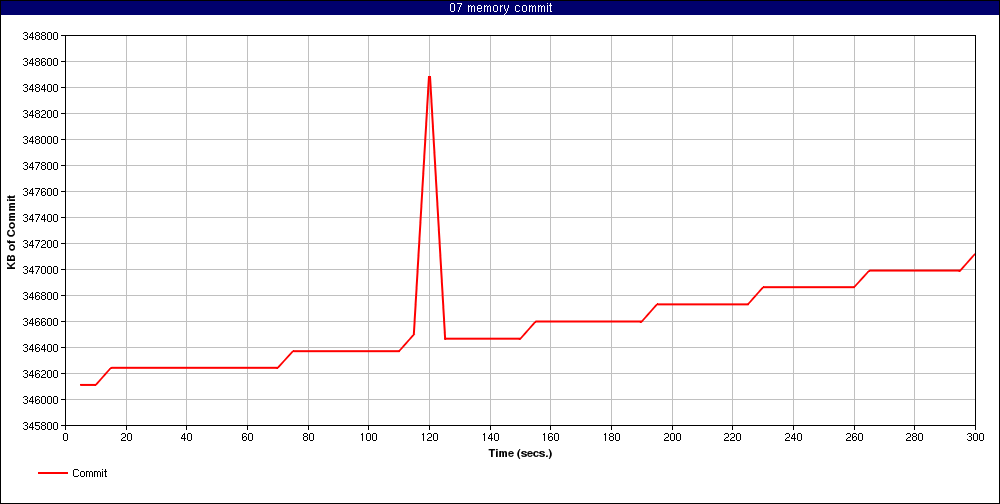The width and height of the screenshot is (1000, 504).
Task: Click the red Commit legend line swatch
Action: (52, 473)
